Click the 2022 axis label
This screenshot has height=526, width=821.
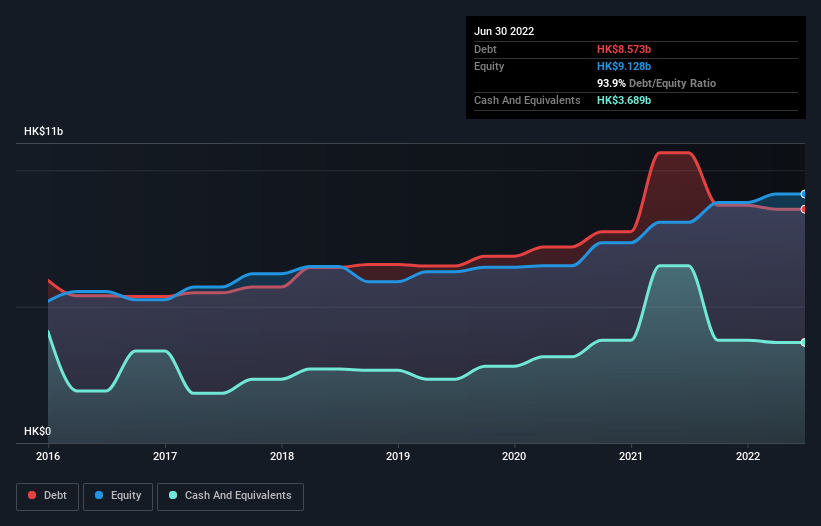[x=748, y=456]
